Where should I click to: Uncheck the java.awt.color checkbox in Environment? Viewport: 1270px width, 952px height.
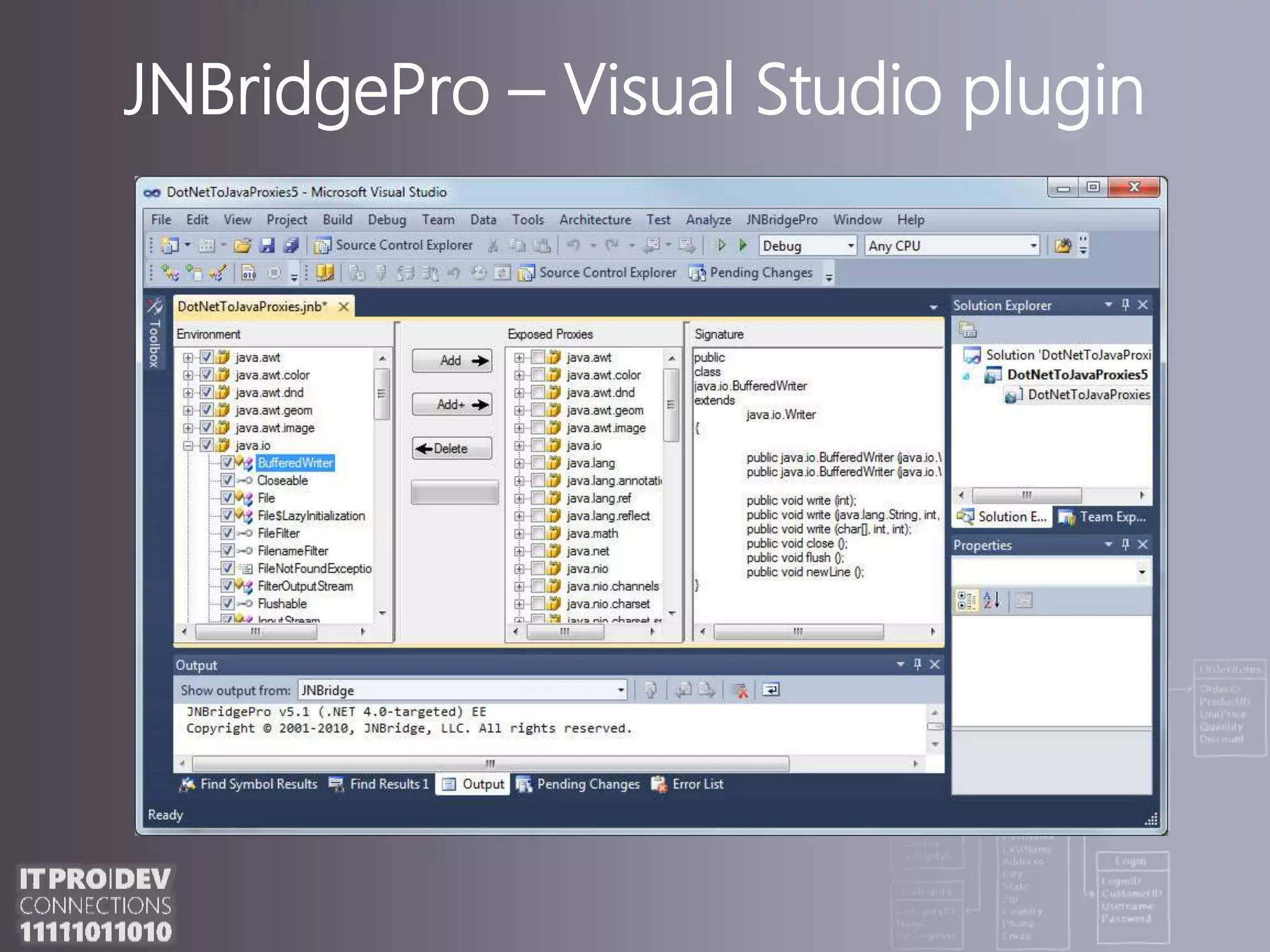pos(206,374)
